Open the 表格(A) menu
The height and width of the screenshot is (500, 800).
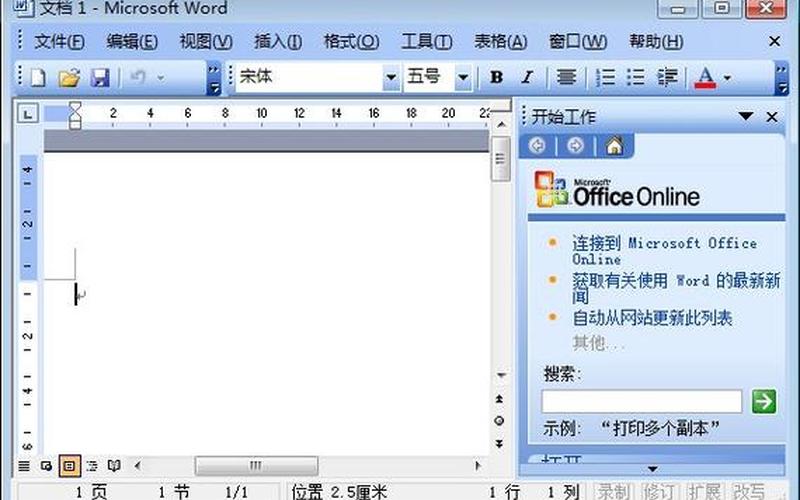(x=501, y=41)
